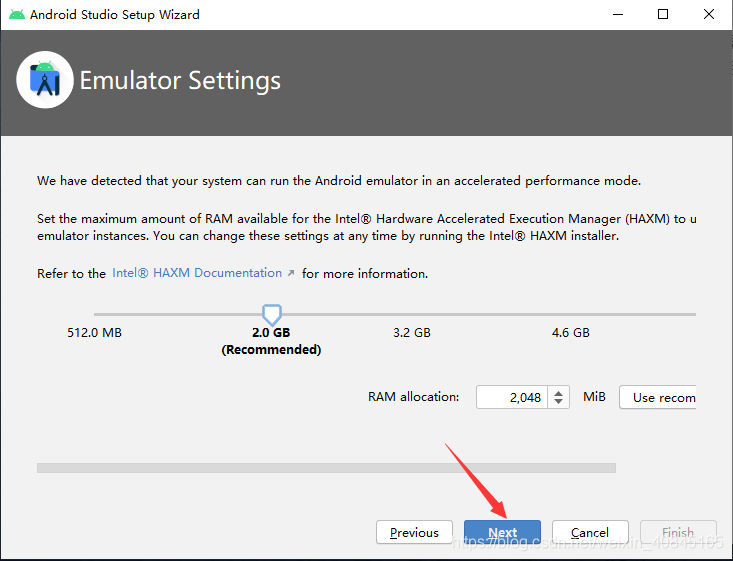Image resolution: width=733 pixels, height=561 pixels.
Task: Click the horizontal scrollbar at the bottom
Action: click(326, 468)
